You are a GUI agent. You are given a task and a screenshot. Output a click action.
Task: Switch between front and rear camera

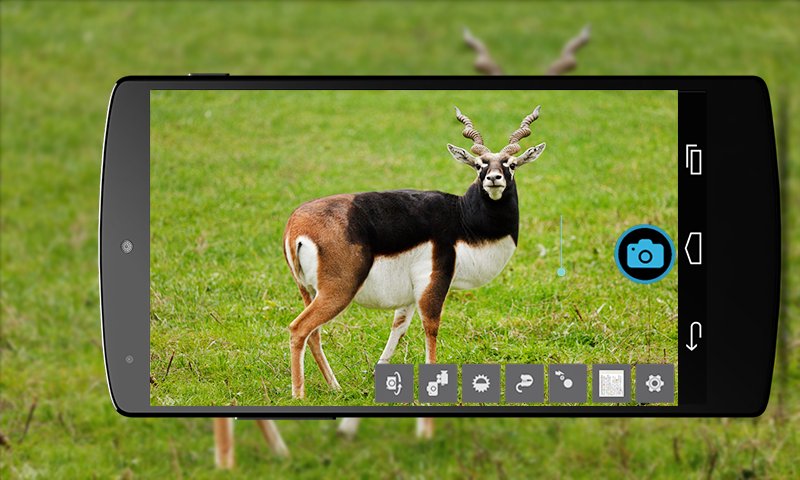pos(394,384)
